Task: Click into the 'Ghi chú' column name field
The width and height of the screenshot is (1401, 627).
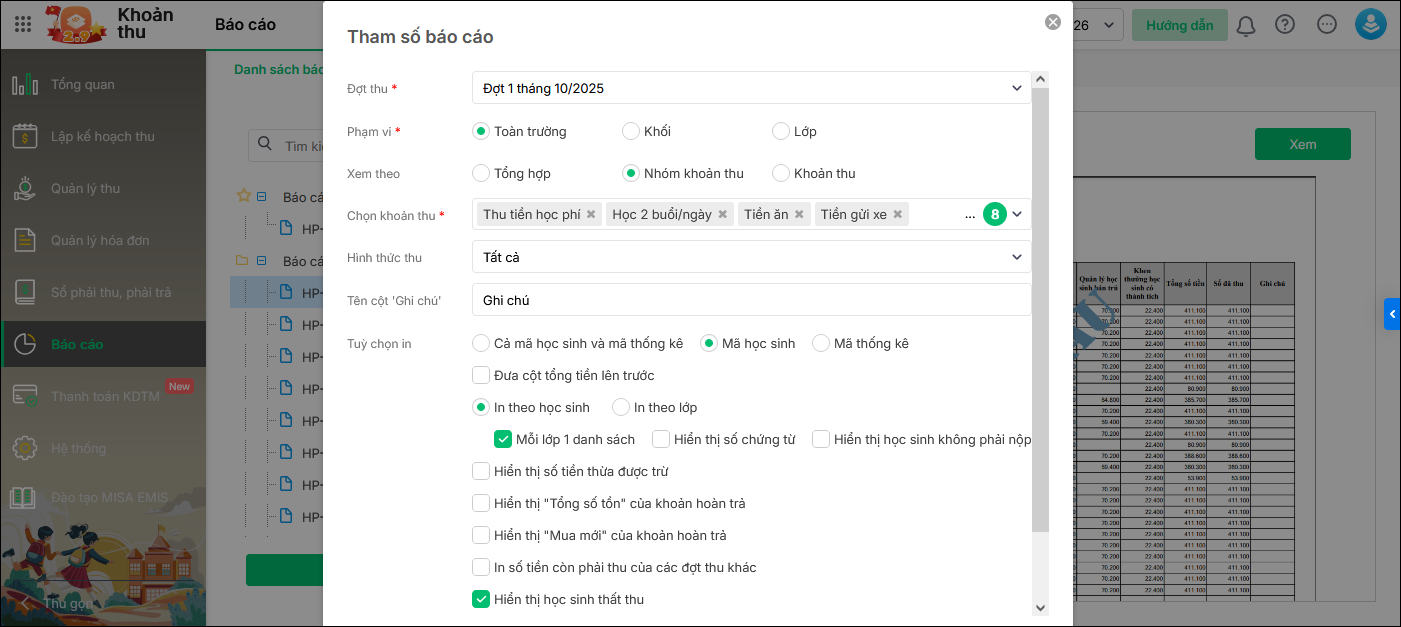Action: pyautogui.click(x=750, y=300)
